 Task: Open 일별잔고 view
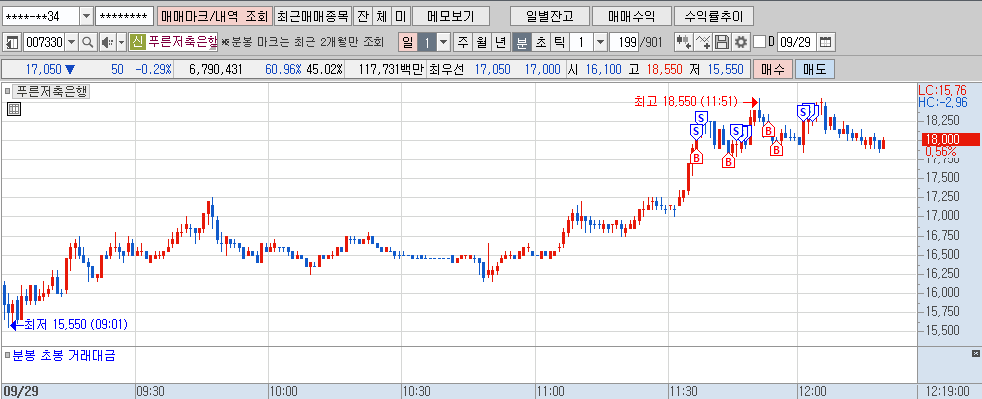[549, 16]
